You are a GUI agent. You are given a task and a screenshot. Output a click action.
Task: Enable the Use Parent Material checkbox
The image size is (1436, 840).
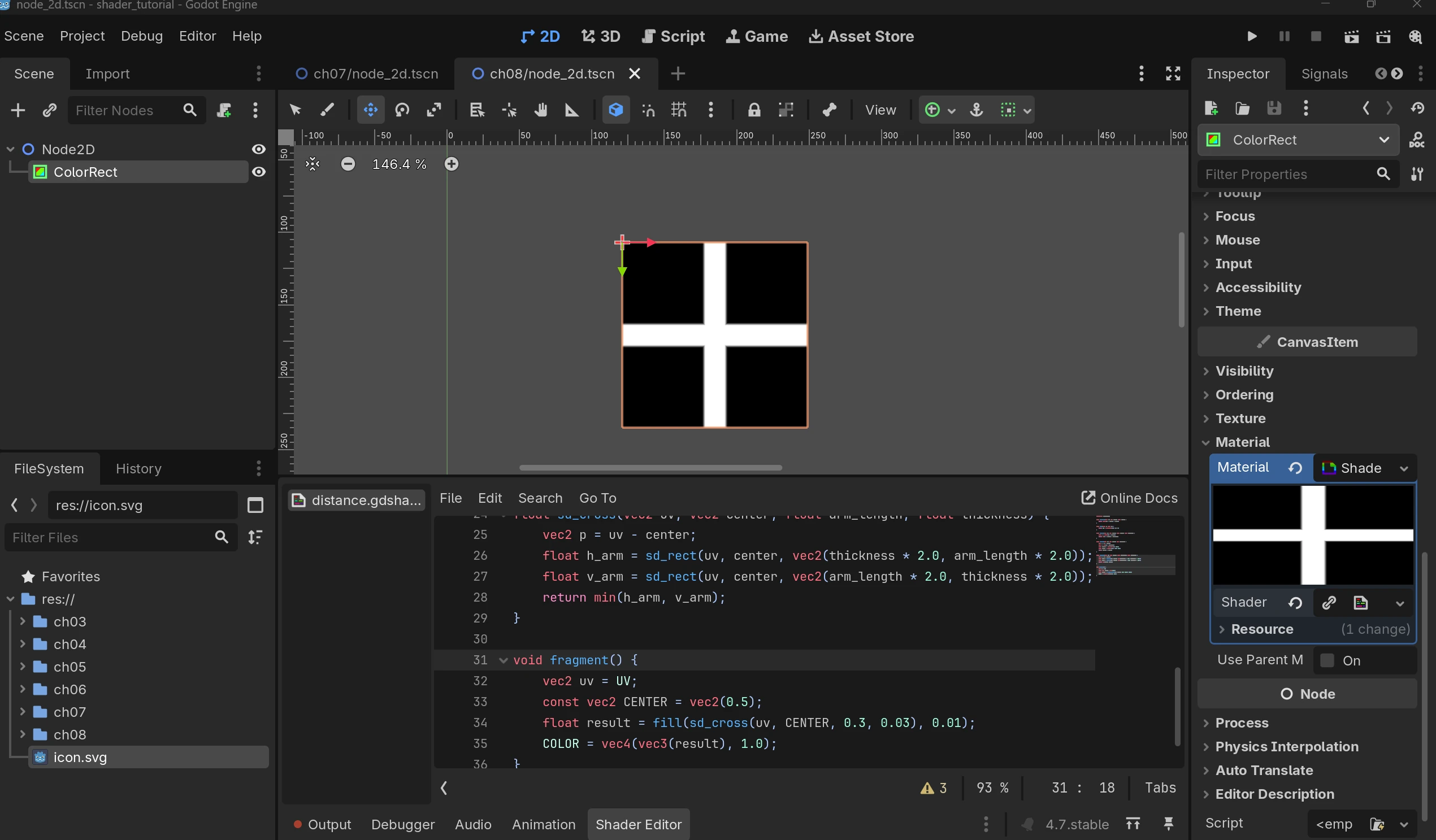point(1327,660)
